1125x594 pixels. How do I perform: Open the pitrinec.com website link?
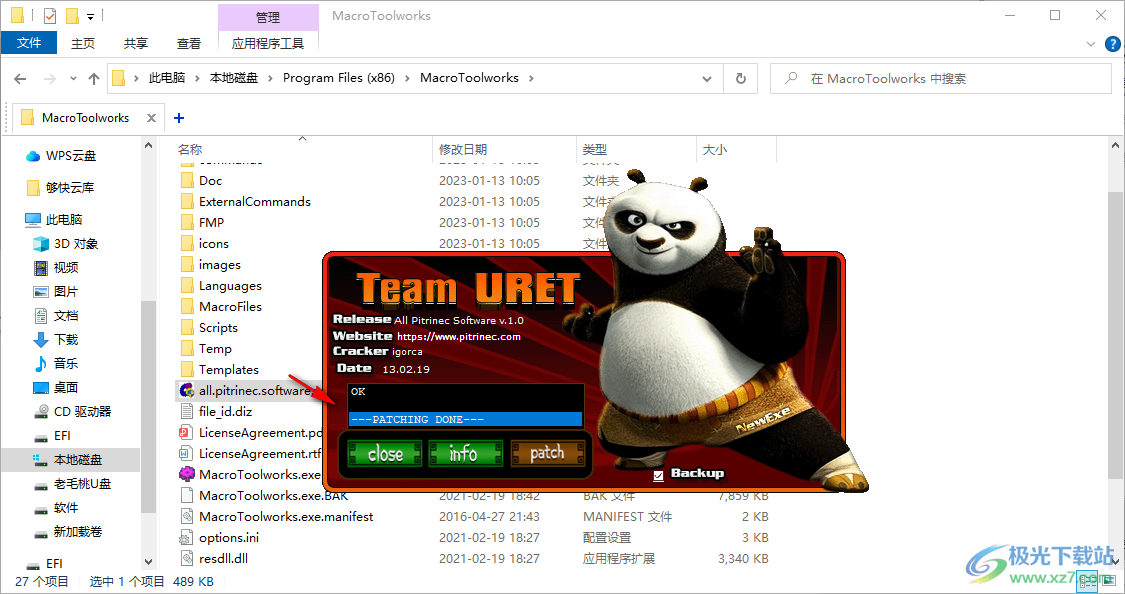(458, 336)
